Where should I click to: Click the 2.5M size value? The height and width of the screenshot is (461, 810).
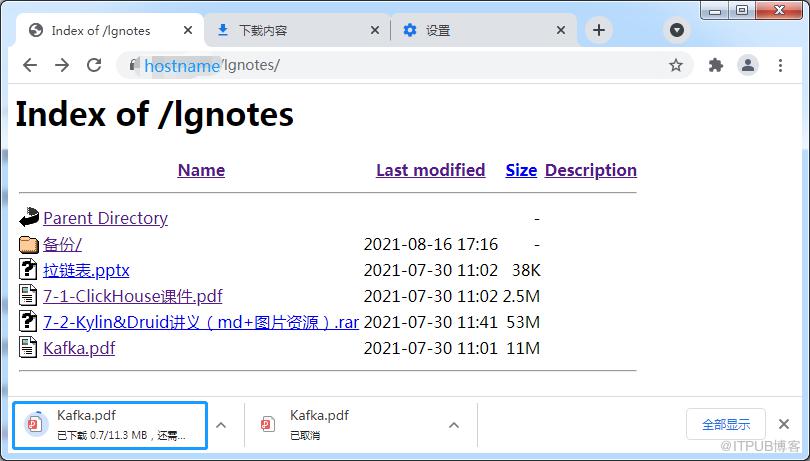[x=521, y=296]
